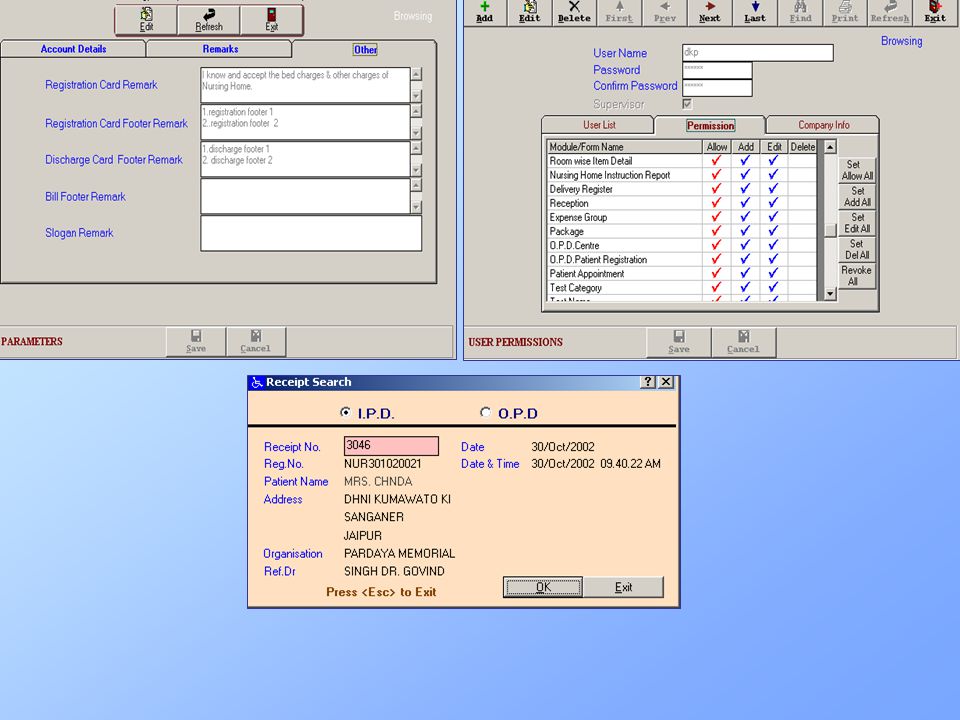Click Cancel in User Permissions bottom bar
This screenshot has height=720, width=960.
(x=743, y=342)
